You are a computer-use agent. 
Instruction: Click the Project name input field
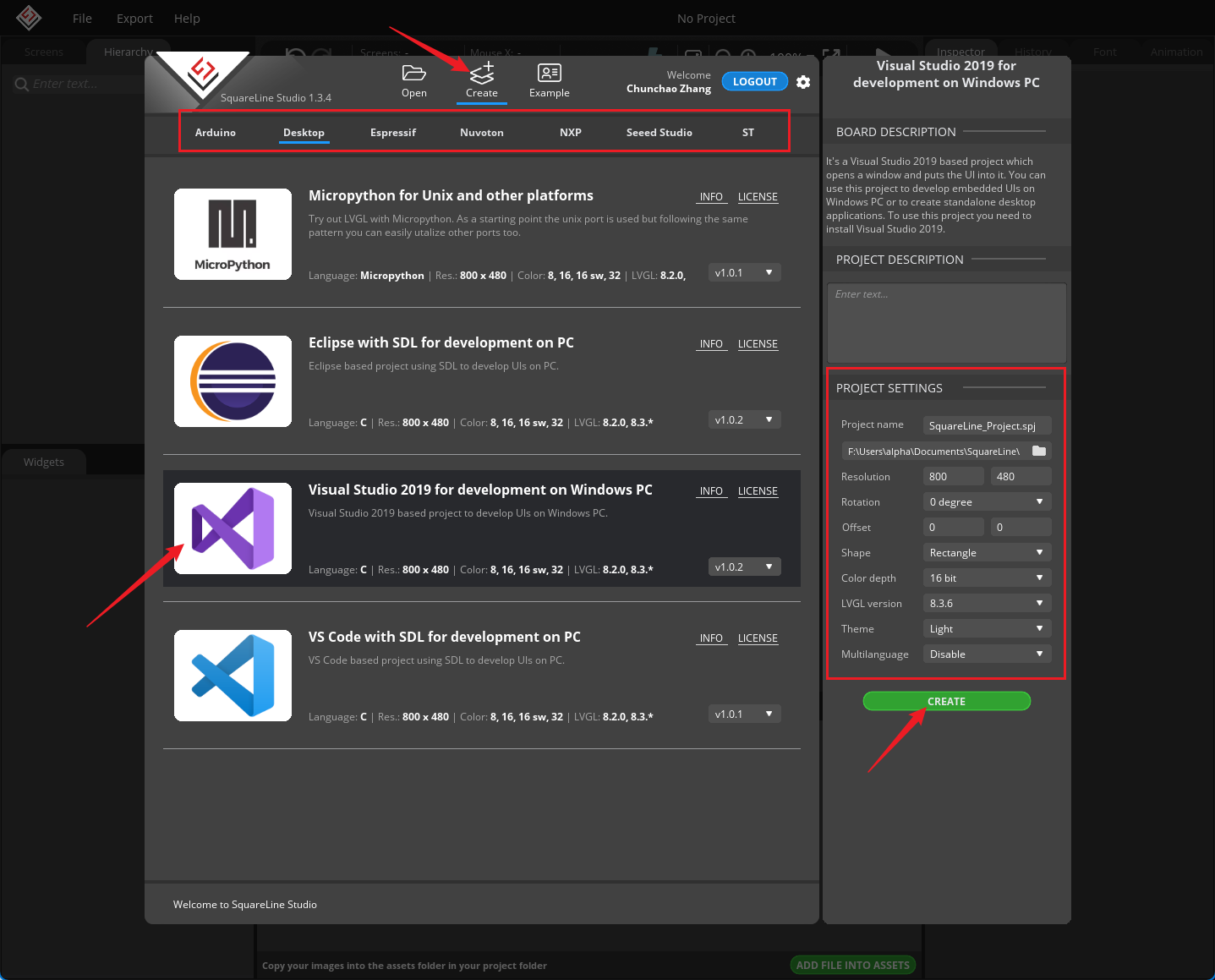[986, 425]
